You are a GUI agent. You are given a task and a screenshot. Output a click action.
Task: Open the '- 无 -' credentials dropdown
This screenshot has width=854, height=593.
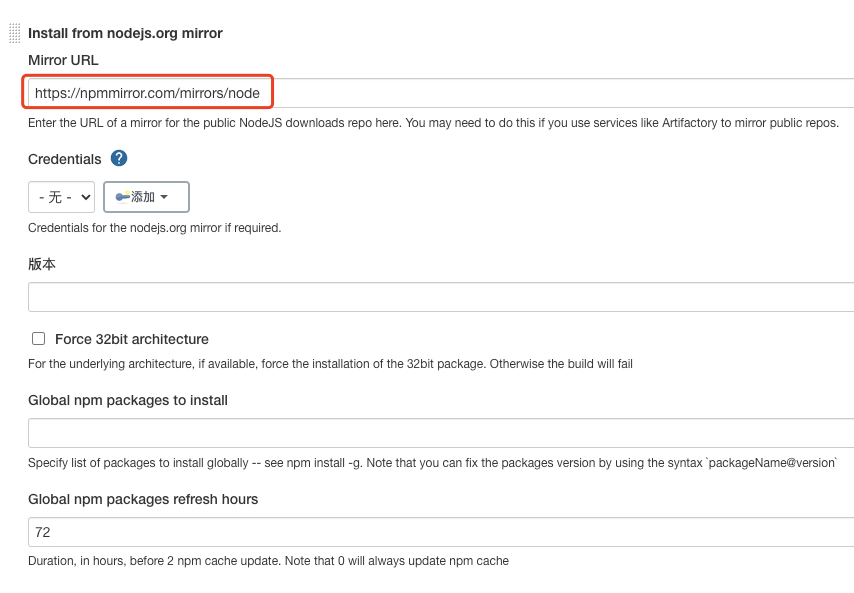click(x=62, y=197)
